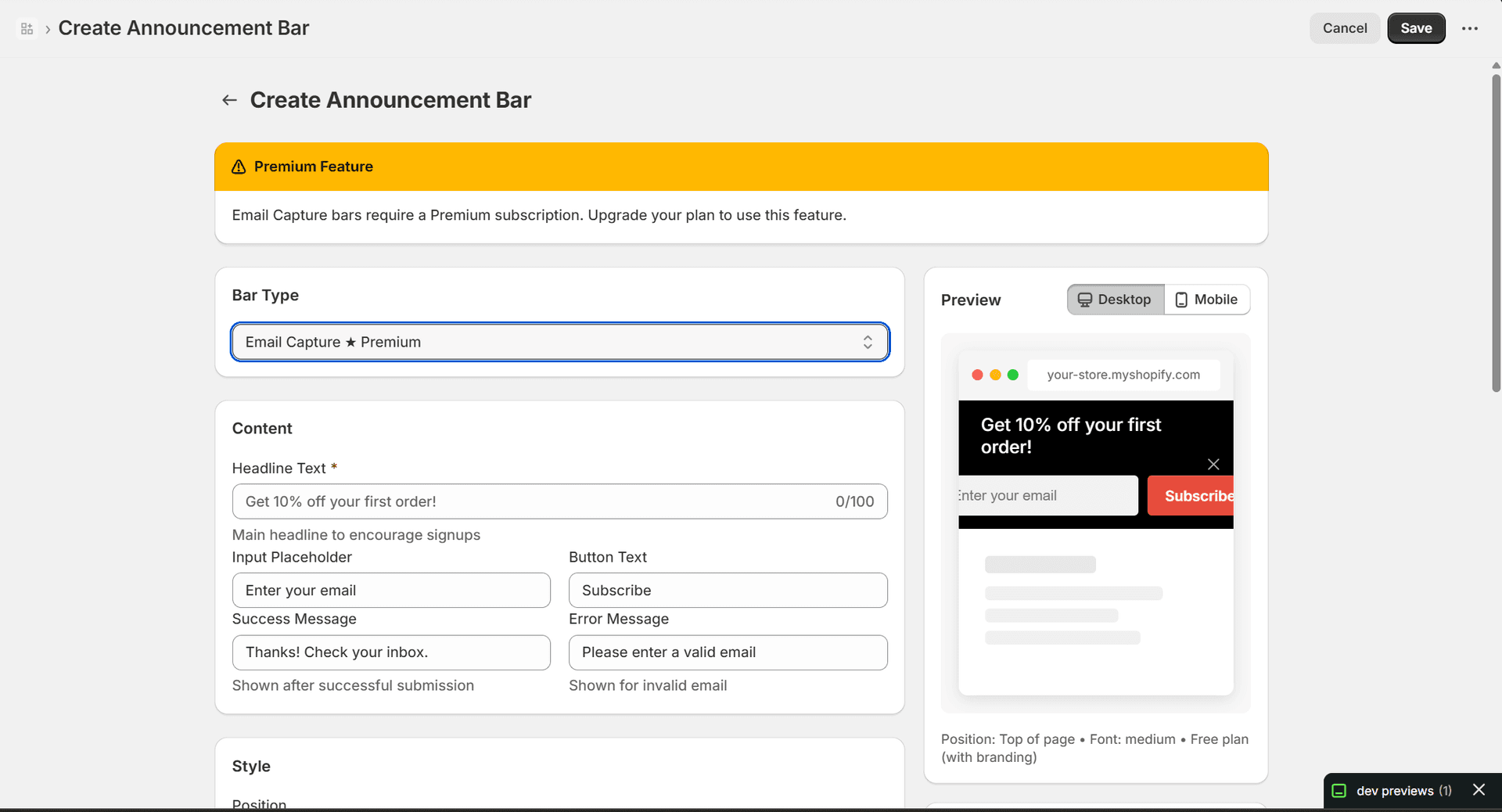
Task: Open the three-dot overflow menu
Action: click(x=1470, y=28)
